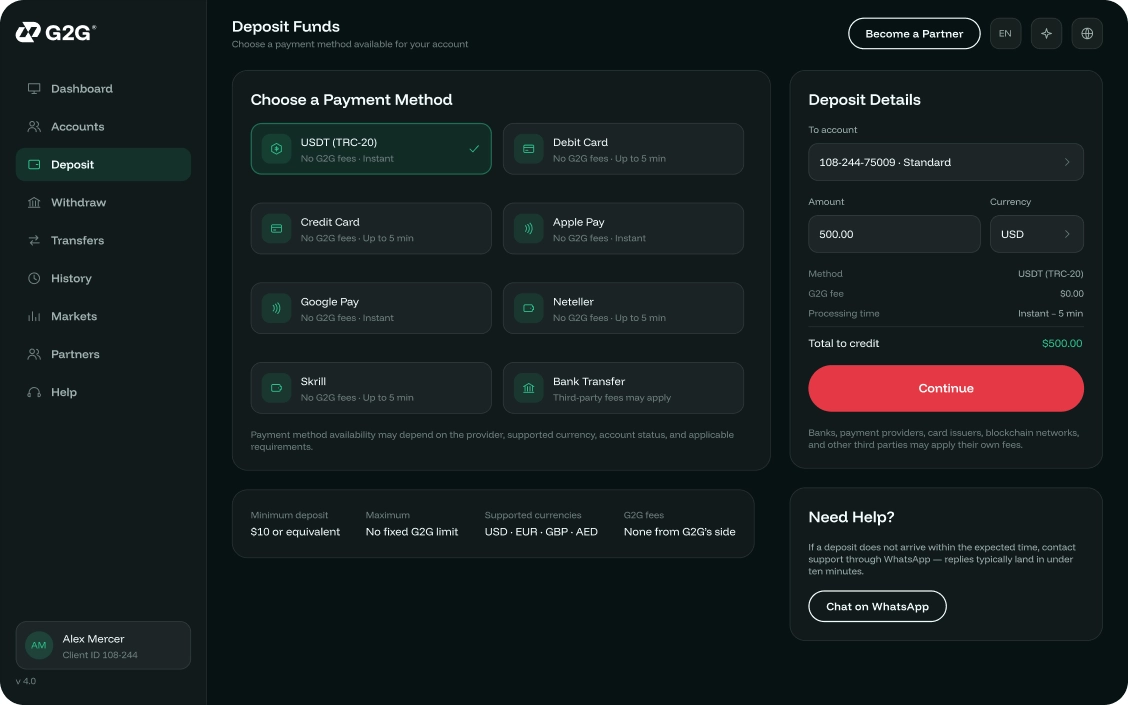Click USD · EUR · GBP · AED supported currencies
This screenshot has height=705, width=1128.
click(541, 532)
